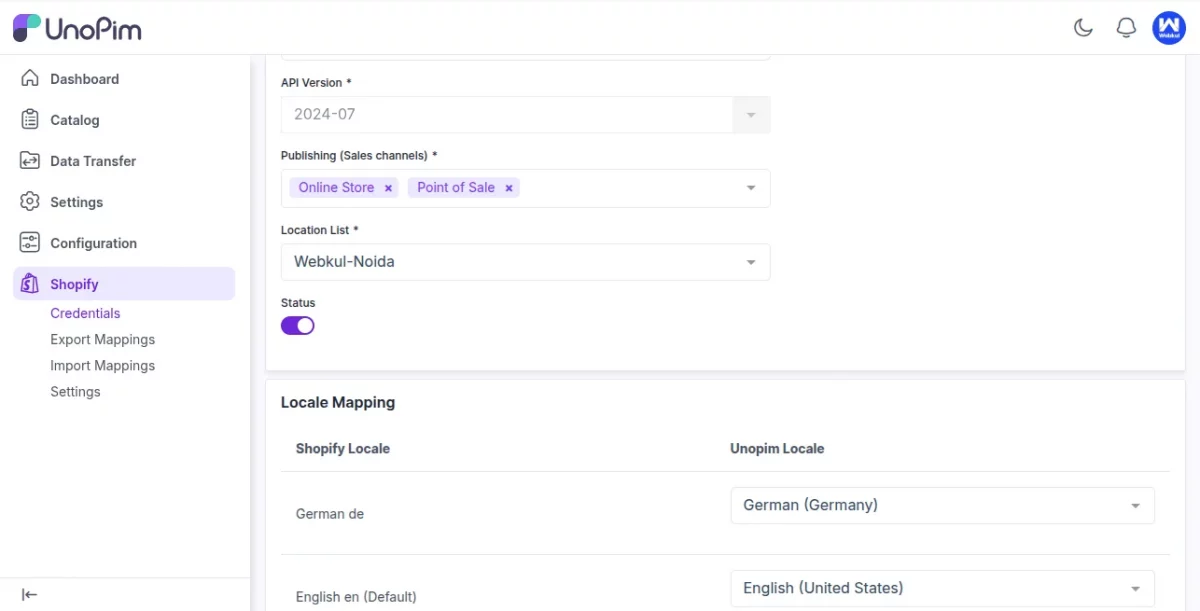Open the Dashboard from the sidebar
Viewport: 1200px width, 611px height.
84,78
